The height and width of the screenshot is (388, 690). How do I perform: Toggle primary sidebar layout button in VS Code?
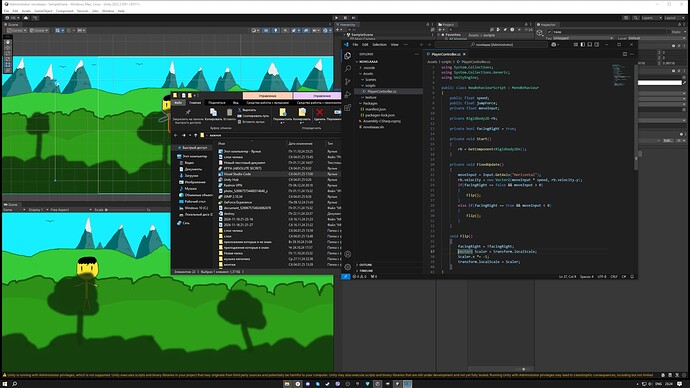coord(583,44)
